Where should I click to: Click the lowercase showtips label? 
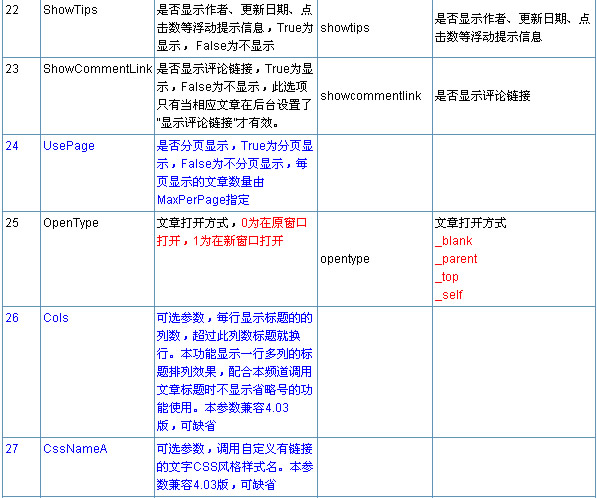click(x=345, y=28)
